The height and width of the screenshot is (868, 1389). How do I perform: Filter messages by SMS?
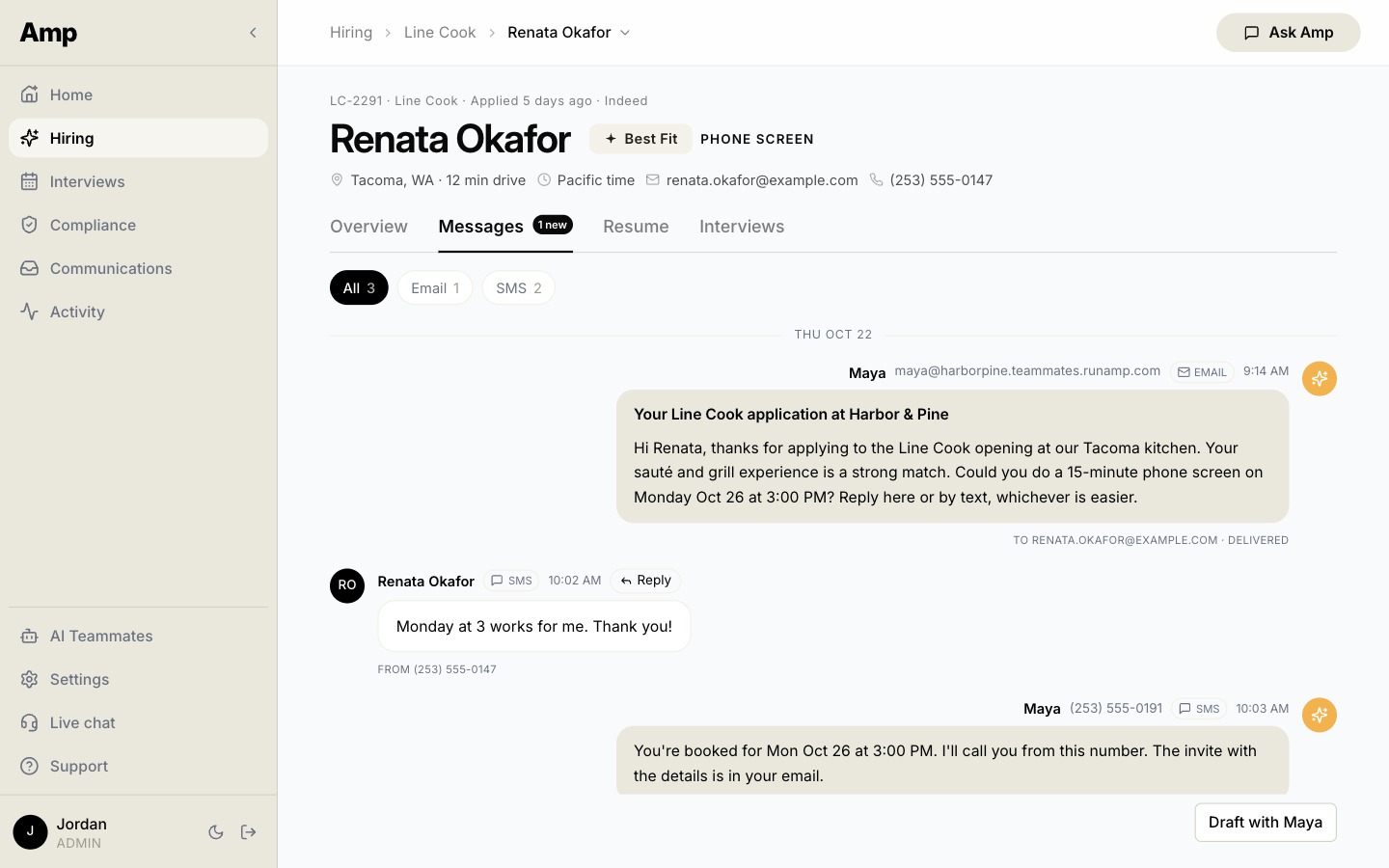(519, 288)
